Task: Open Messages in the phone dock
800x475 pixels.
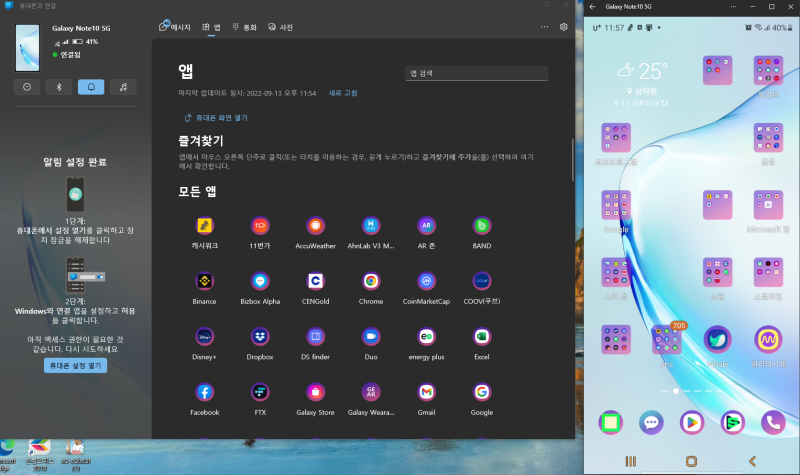Action: point(651,422)
